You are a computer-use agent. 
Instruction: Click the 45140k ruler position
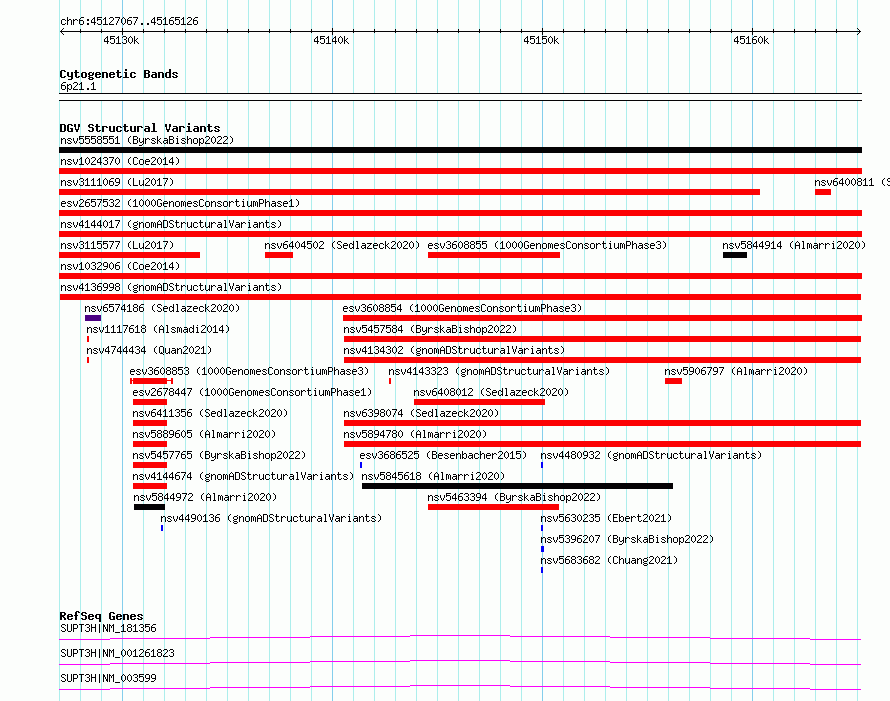[331, 40]
